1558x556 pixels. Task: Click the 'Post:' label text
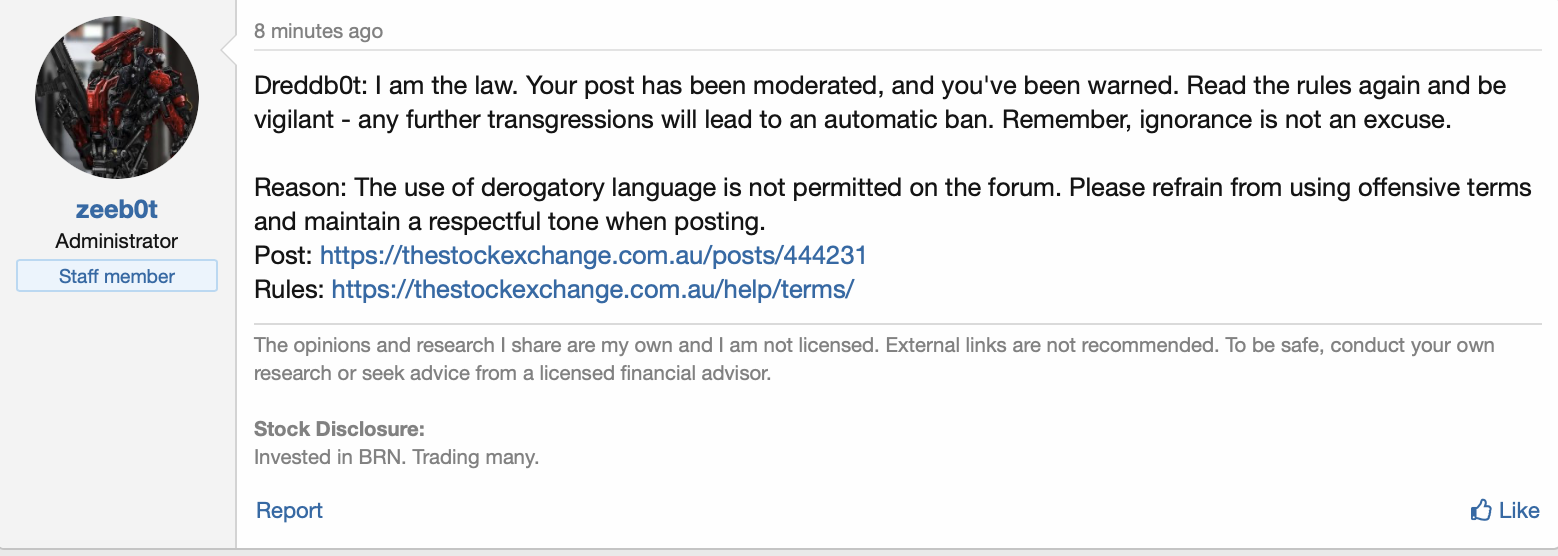pyautogui.click(x=284, y=255)
